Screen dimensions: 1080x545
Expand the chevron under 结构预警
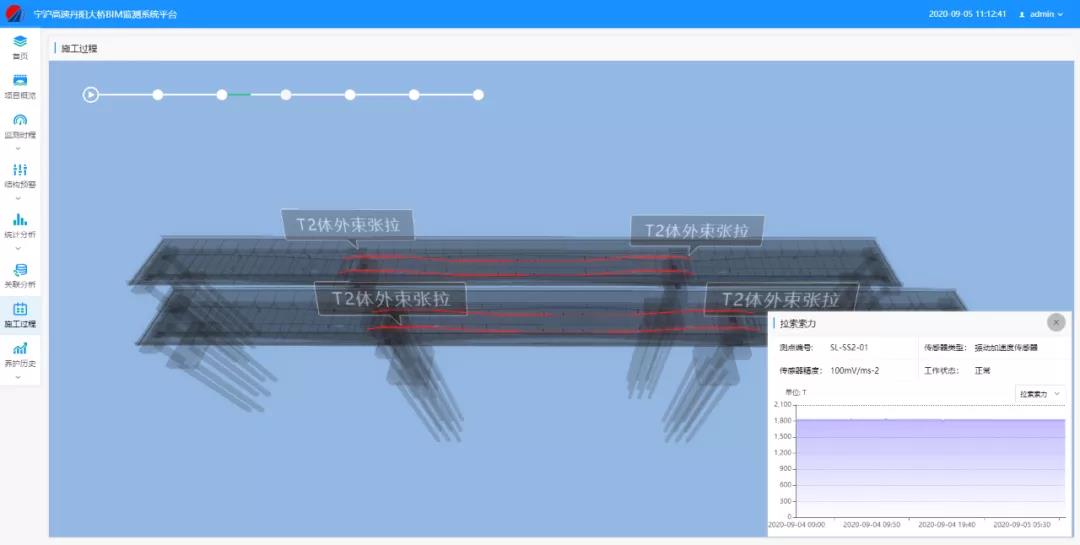pos(20,198)
